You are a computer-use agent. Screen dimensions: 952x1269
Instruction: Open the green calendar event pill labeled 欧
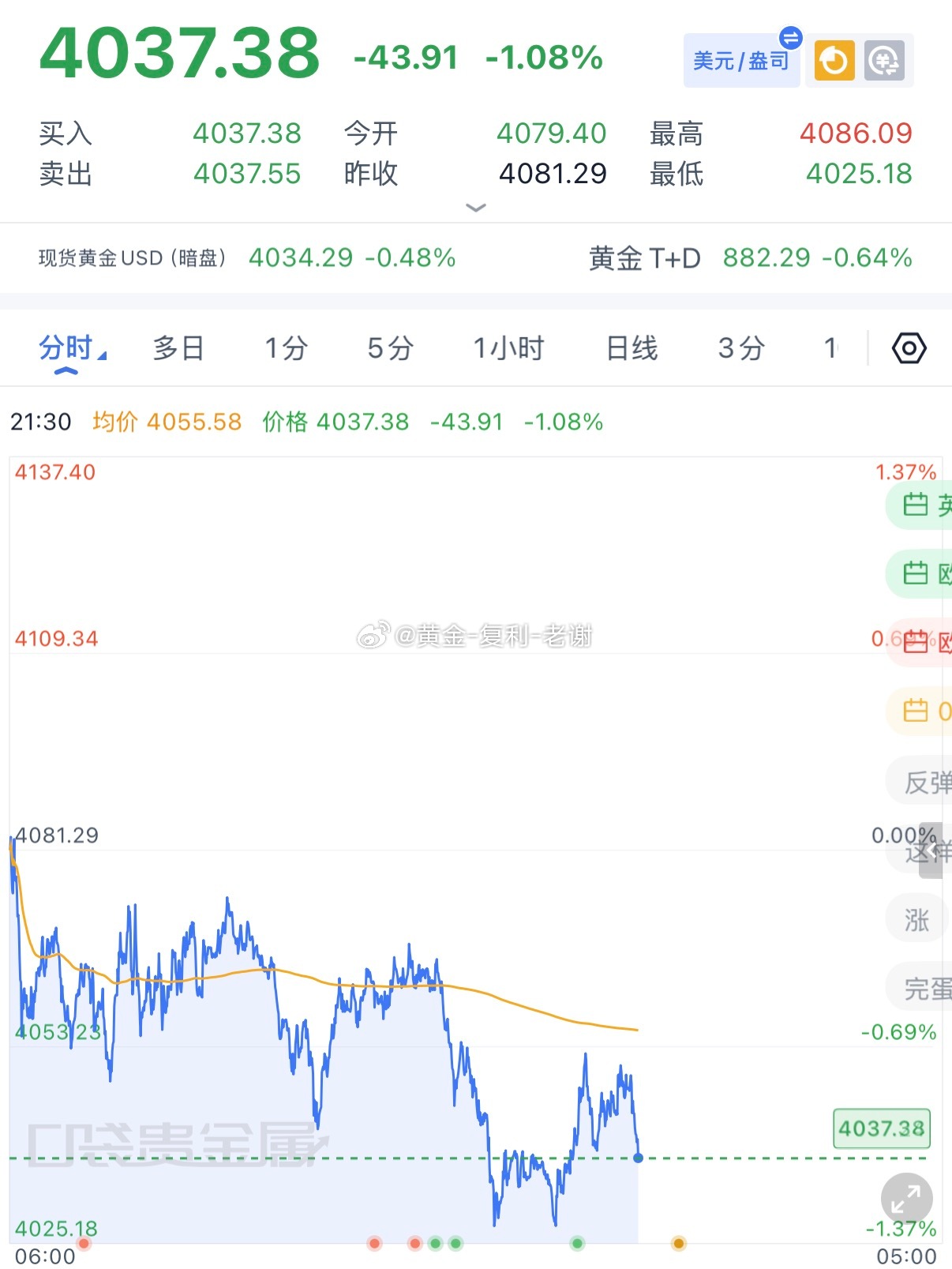click(920, 573)
